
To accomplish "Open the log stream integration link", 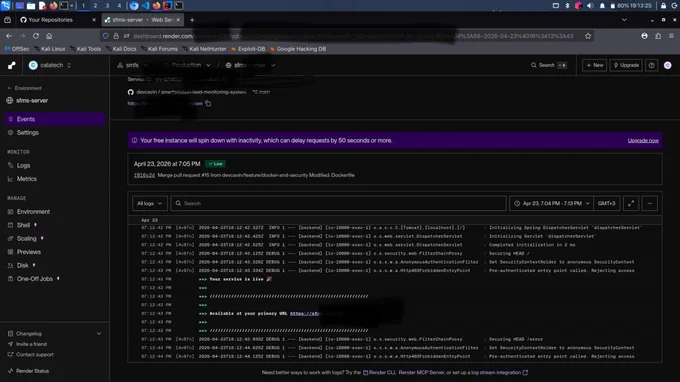I will click(499, 372).
